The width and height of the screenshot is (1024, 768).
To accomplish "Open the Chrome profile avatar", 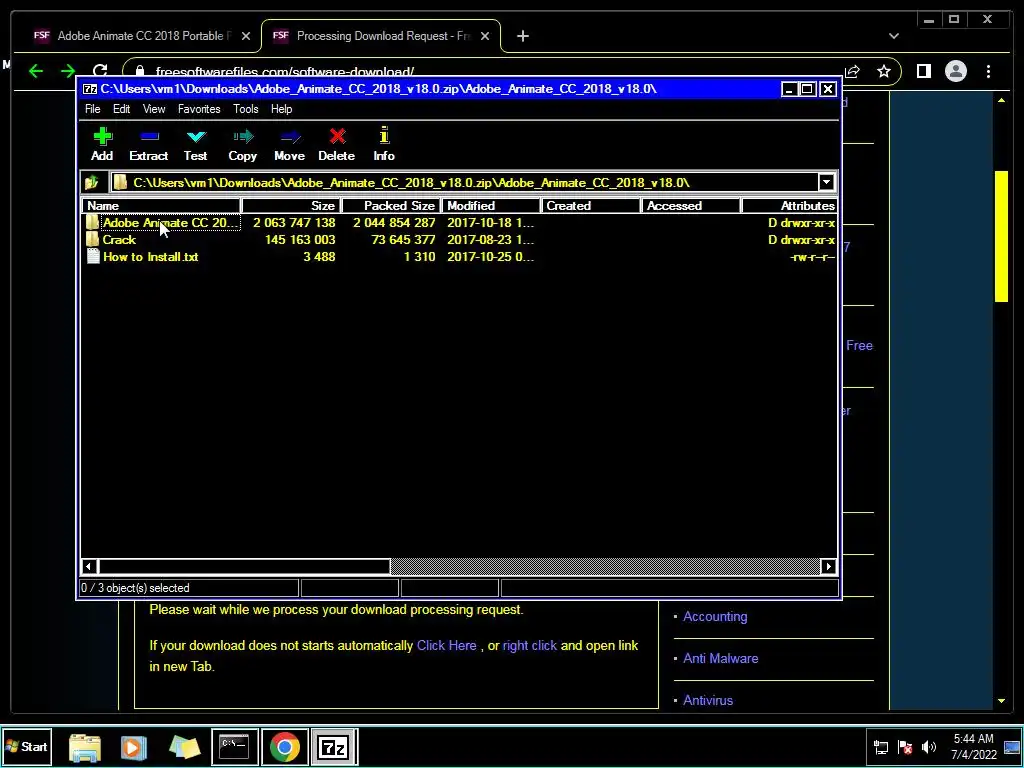I will click(x=955, y=71).
